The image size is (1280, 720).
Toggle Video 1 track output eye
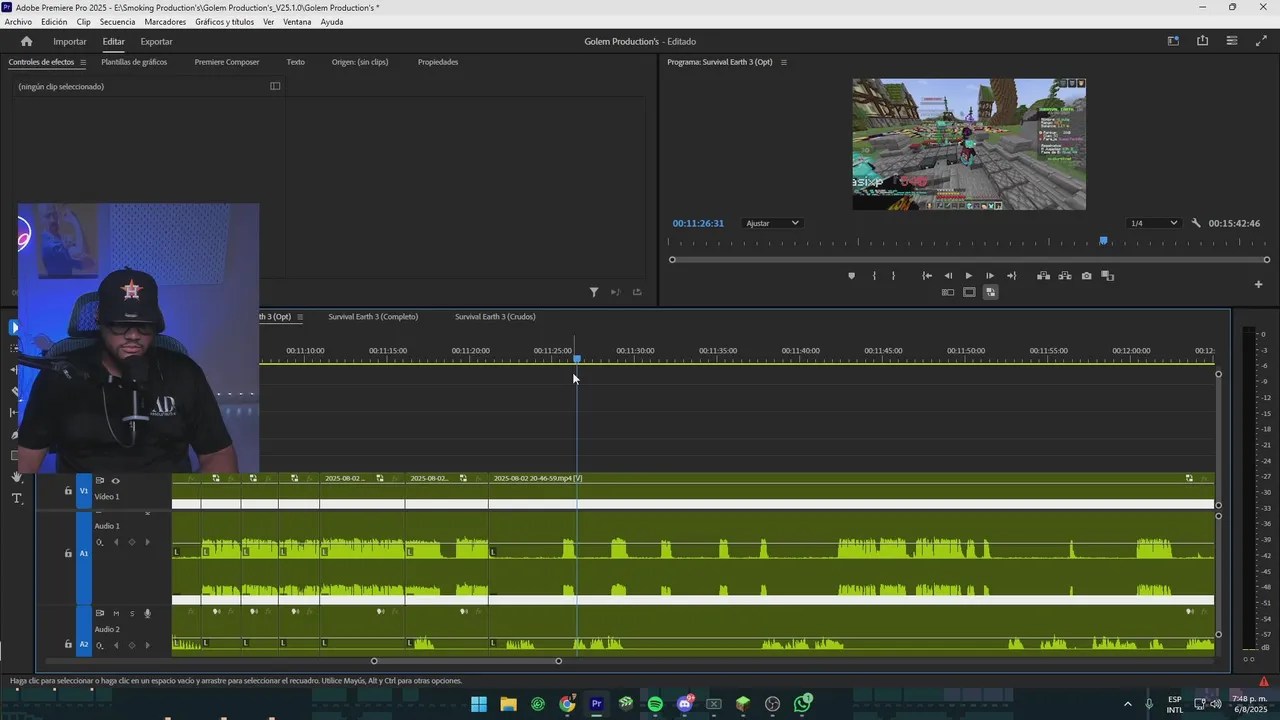coord(115,481)
